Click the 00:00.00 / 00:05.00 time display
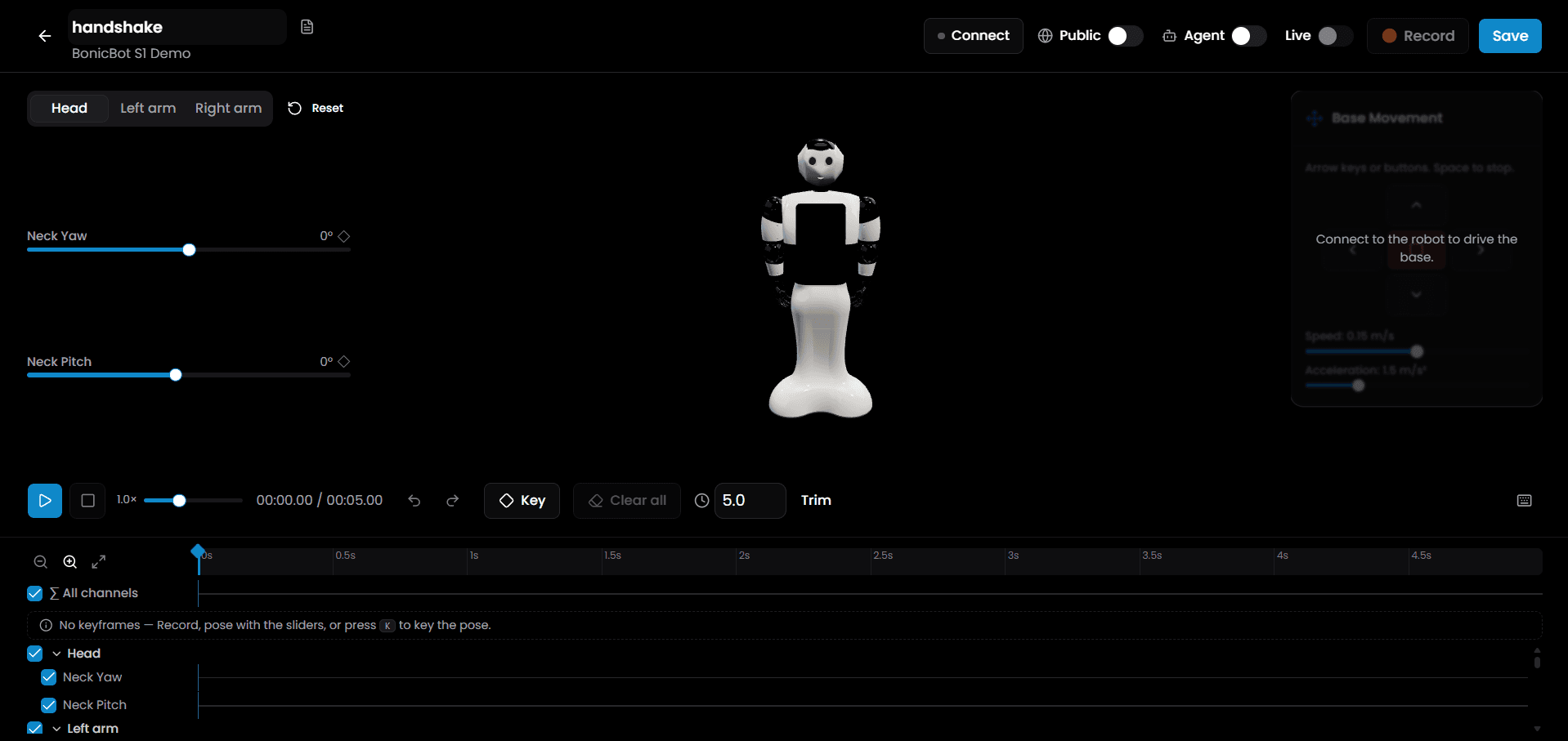 click(x=320, y=500)
